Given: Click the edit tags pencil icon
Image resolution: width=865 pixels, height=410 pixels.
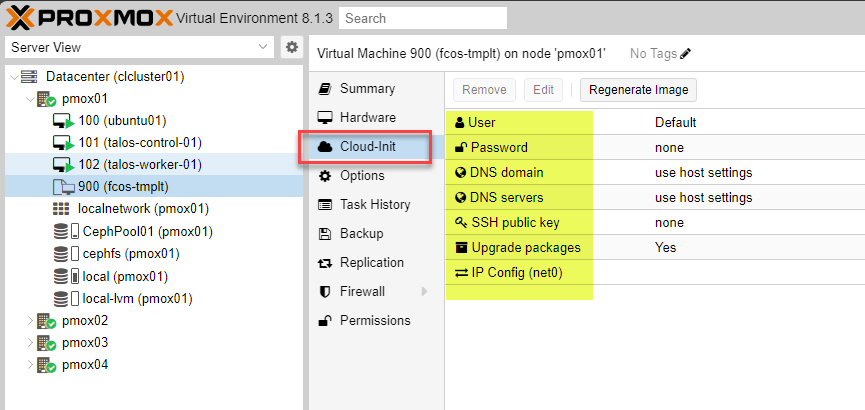Looking at the screenshot, I should tap(686, 54).
